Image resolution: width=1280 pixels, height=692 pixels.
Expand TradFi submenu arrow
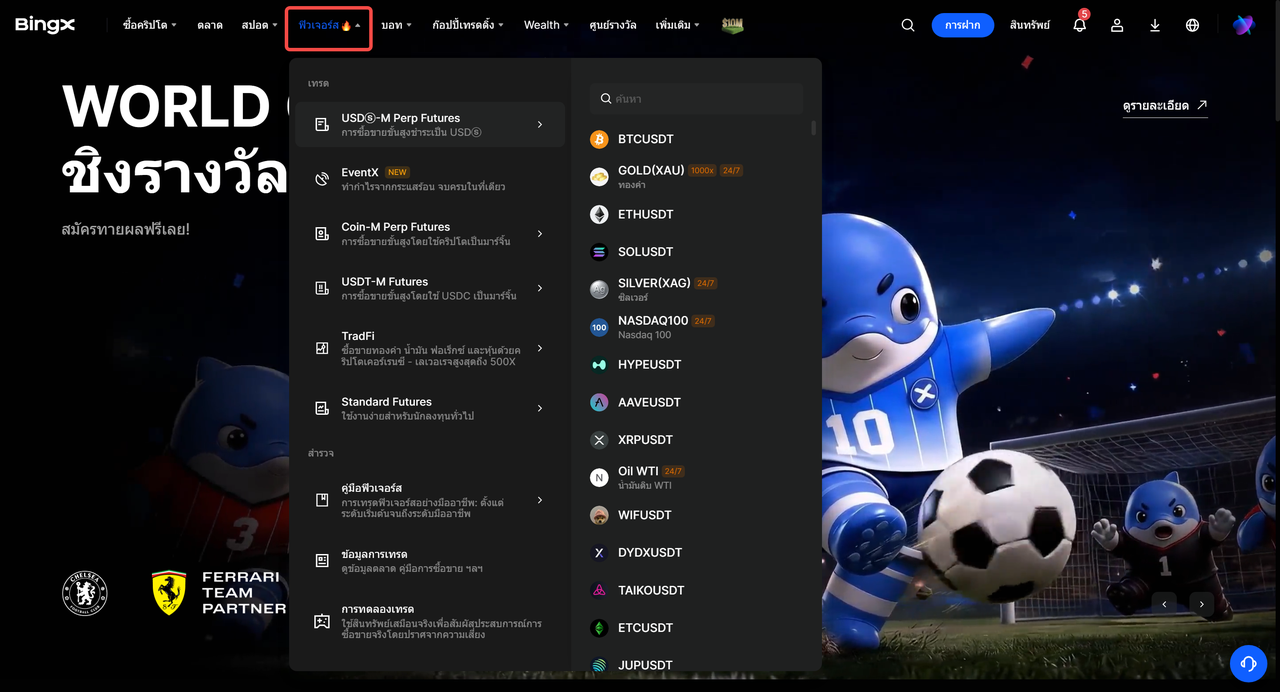tap(540, 348)
